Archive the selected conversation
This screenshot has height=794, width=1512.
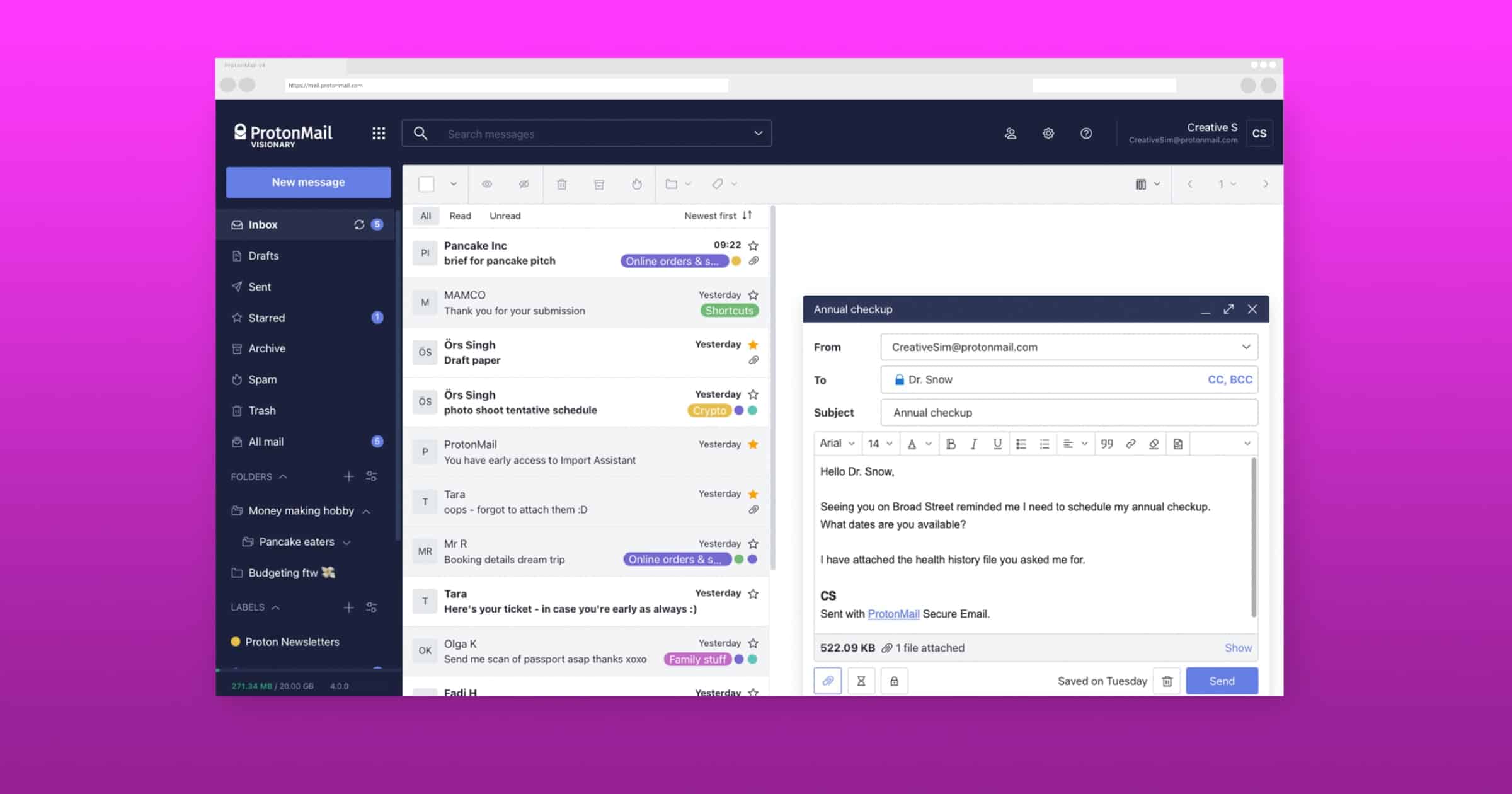599,184
